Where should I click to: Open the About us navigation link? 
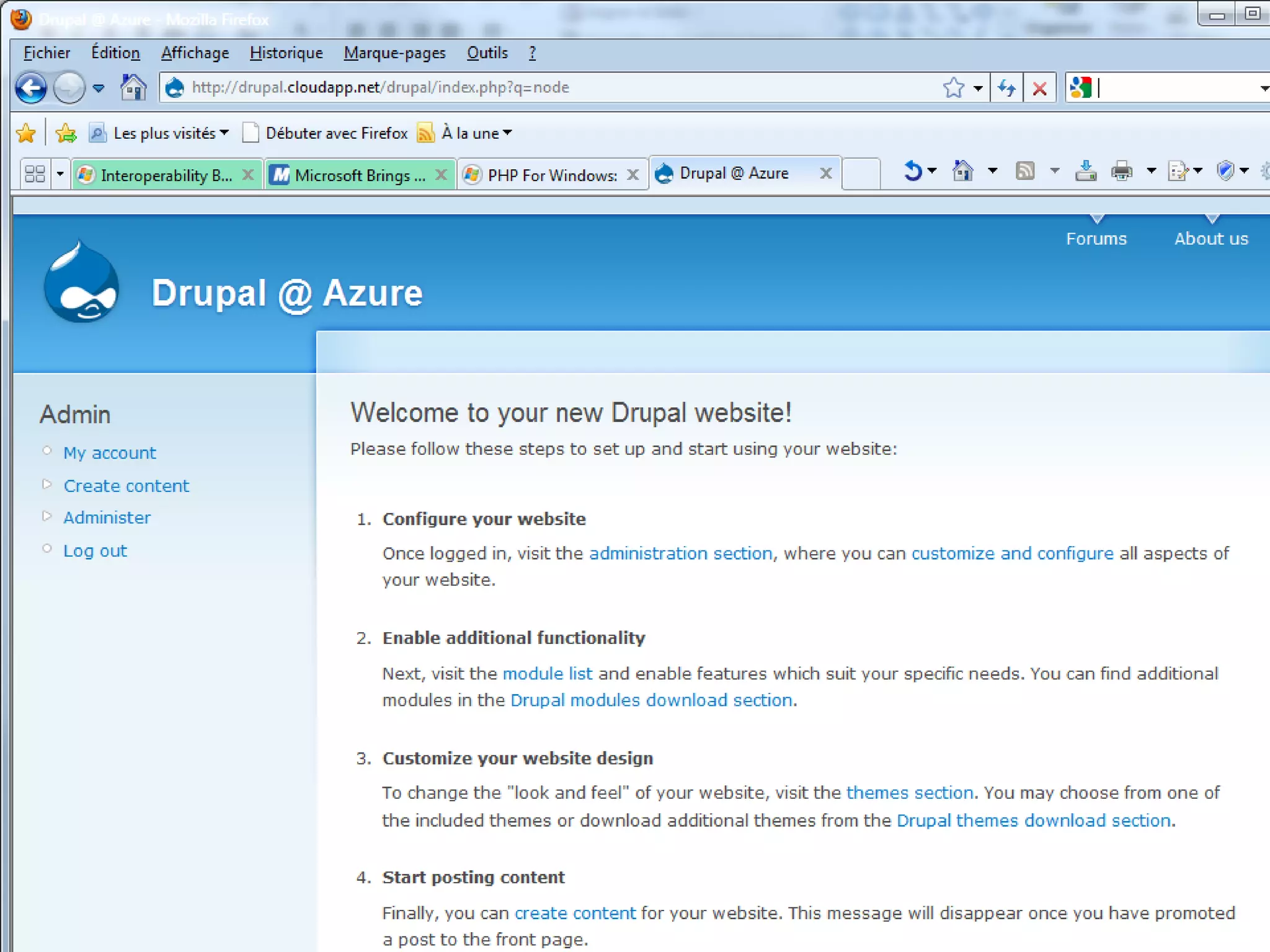click(x=1211, y=239)
